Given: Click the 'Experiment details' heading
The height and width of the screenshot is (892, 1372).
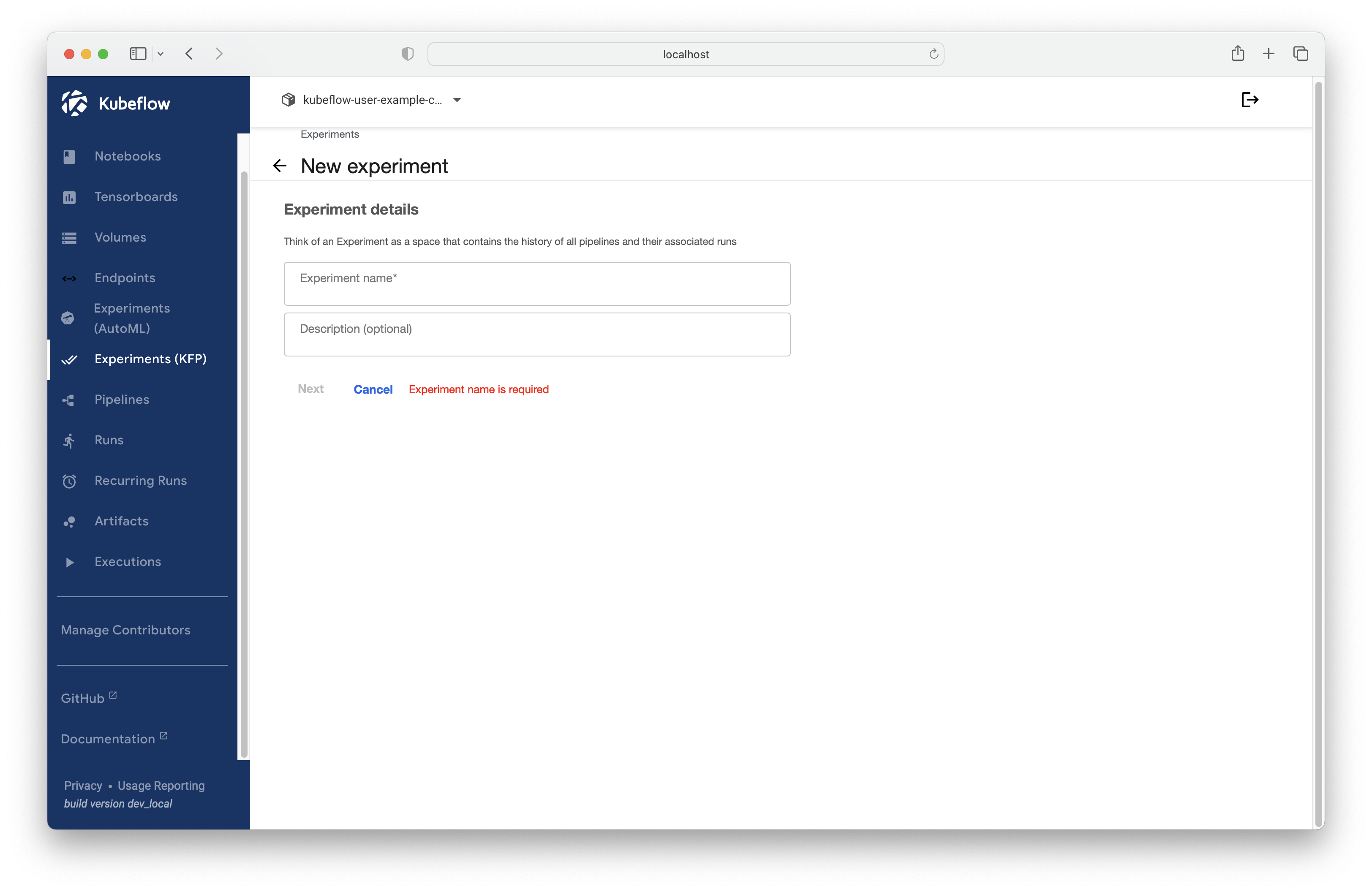Looking at the screenshot, I should [x=351, y=209].
